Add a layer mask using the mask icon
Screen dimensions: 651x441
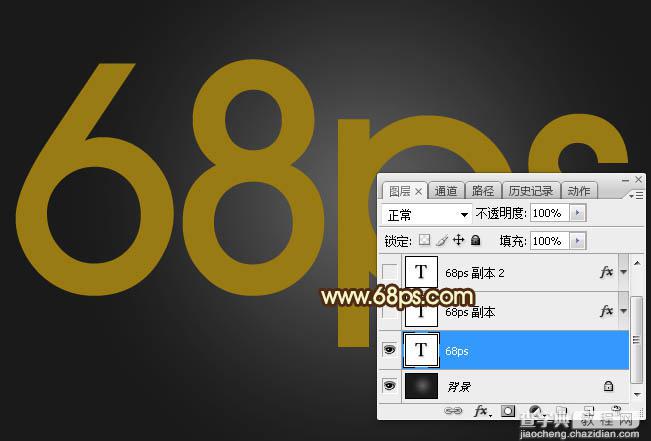tap(508, 411)
